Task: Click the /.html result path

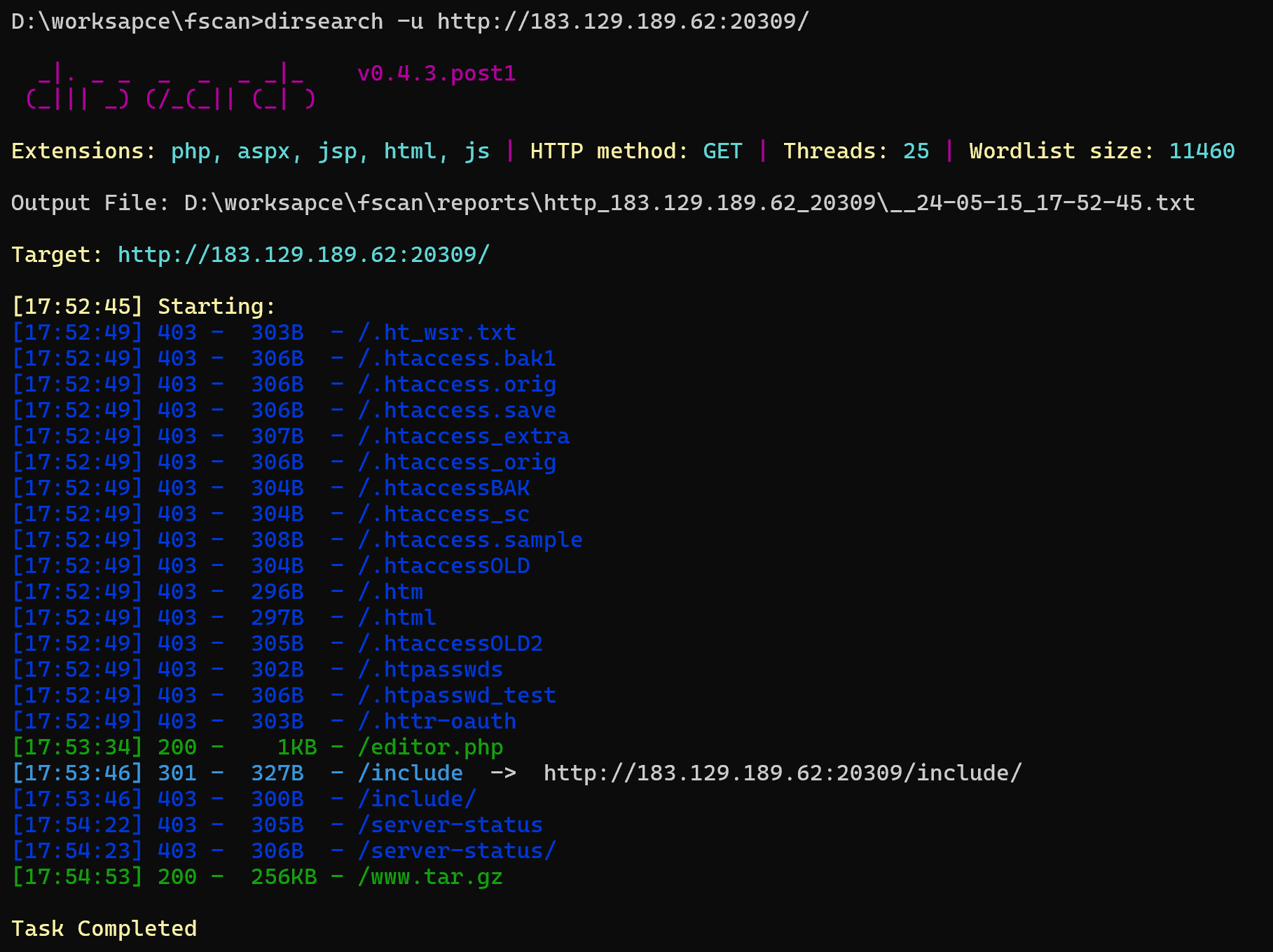Action: [x=397, y=618]
